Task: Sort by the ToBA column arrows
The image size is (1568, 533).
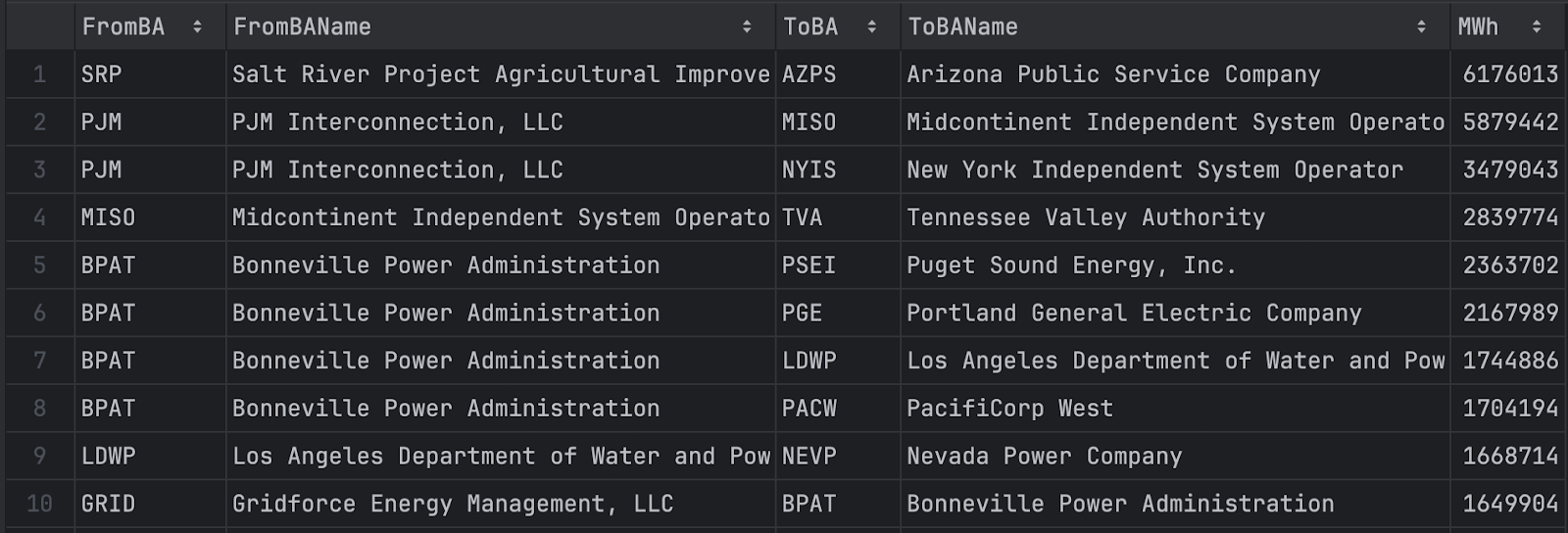Action: point(872,27)
